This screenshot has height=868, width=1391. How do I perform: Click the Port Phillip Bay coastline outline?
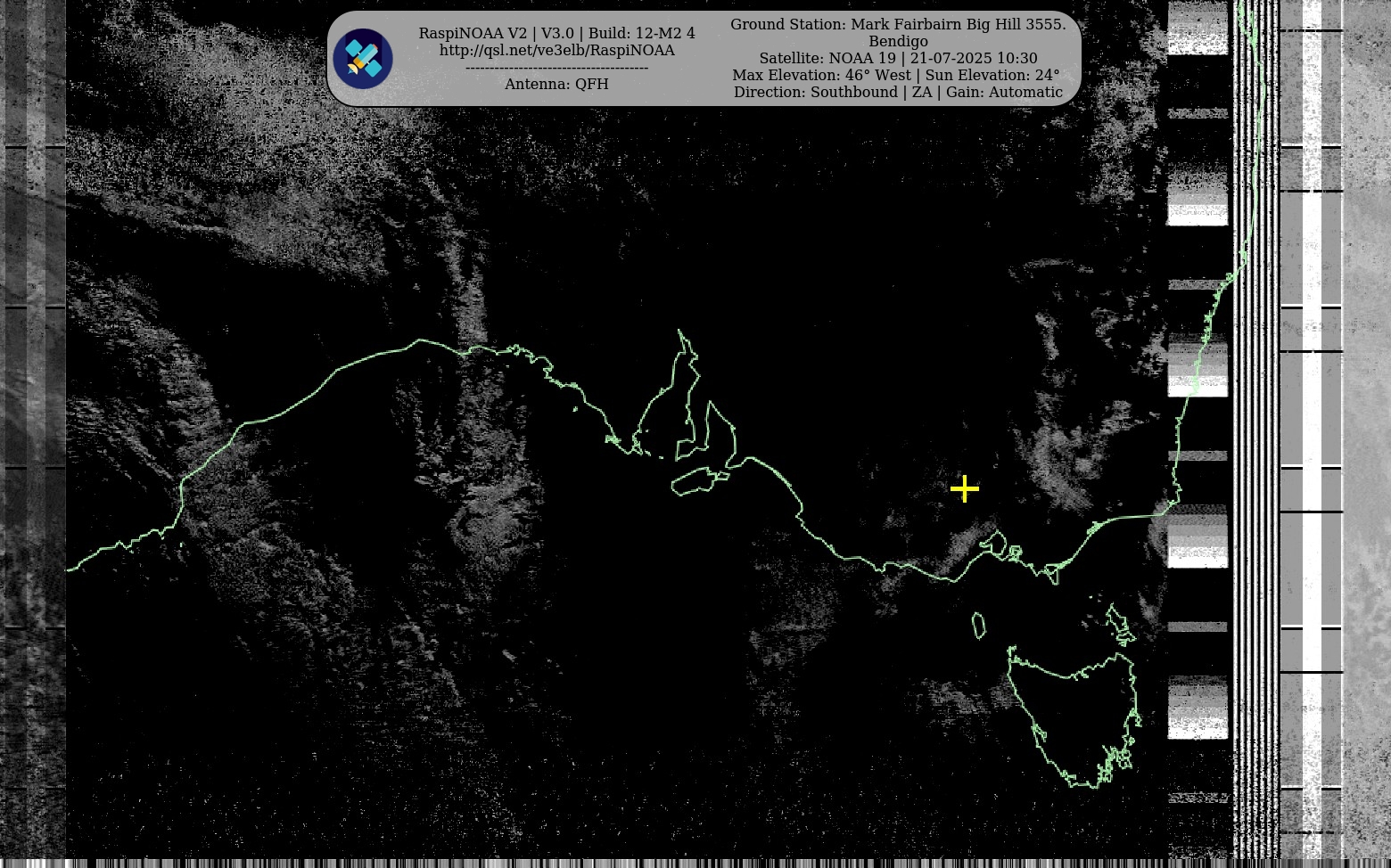tap(995, 542)
